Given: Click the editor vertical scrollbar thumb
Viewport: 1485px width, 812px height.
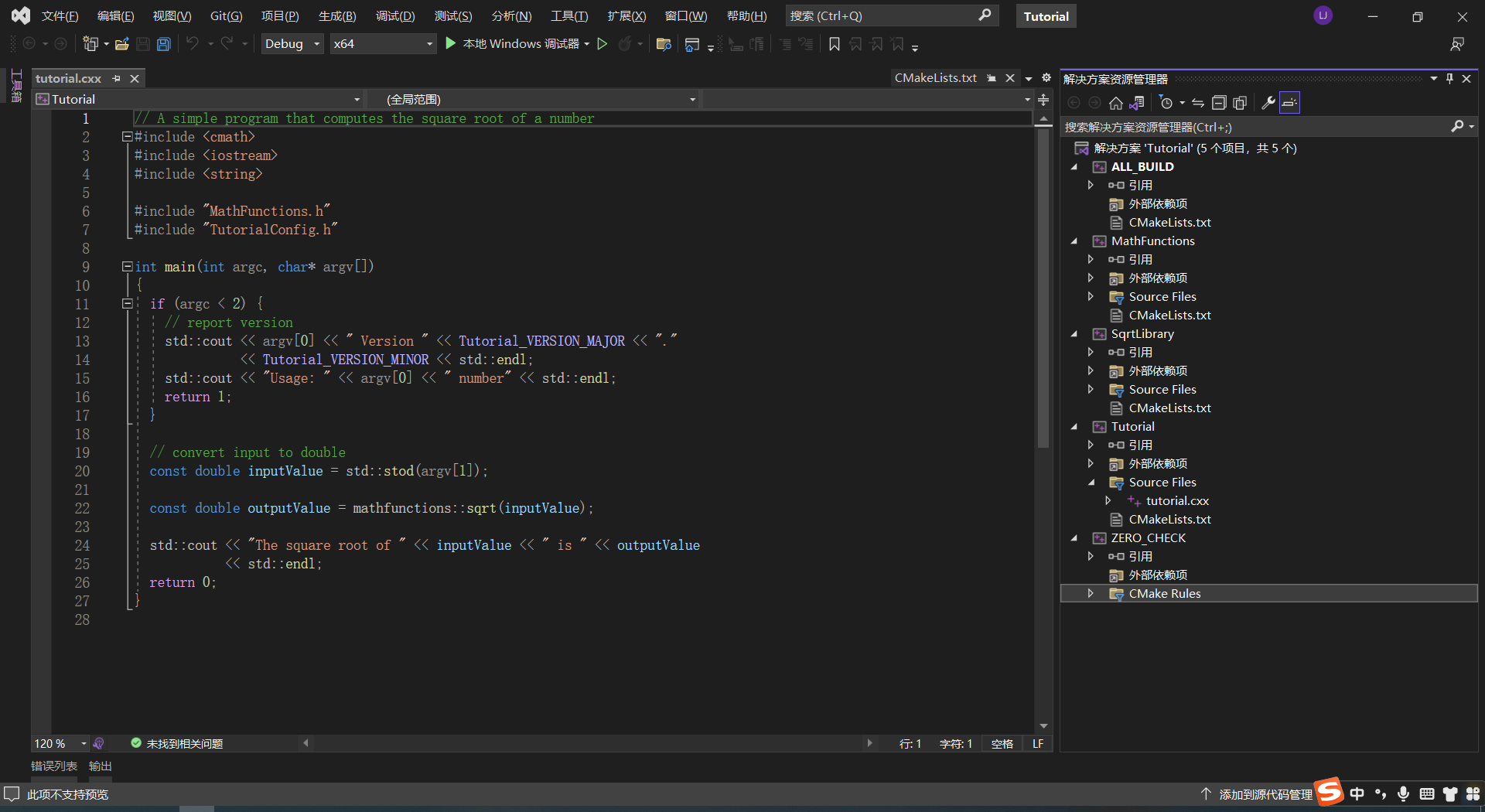Looking at the screenshot, I should tap(1043, 286).
